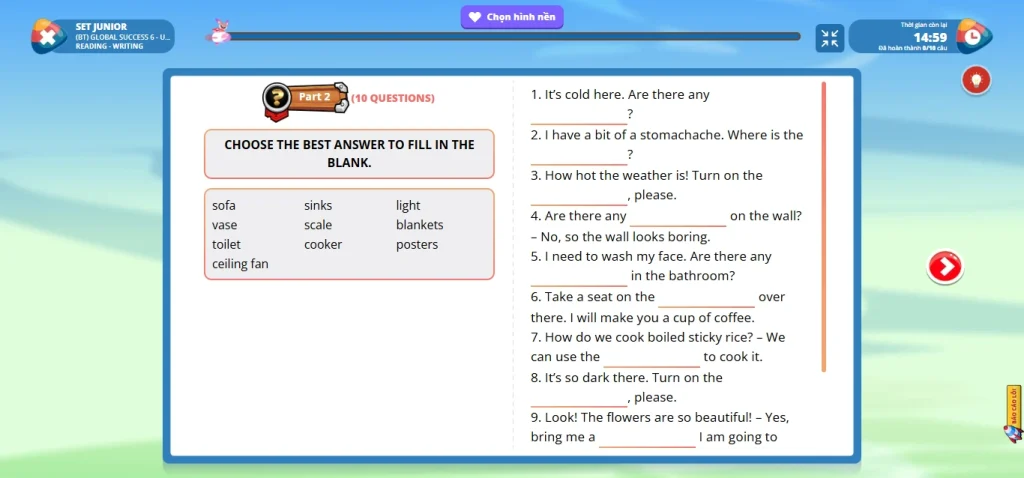Close the quiz with the X icon

pos(48,37)
